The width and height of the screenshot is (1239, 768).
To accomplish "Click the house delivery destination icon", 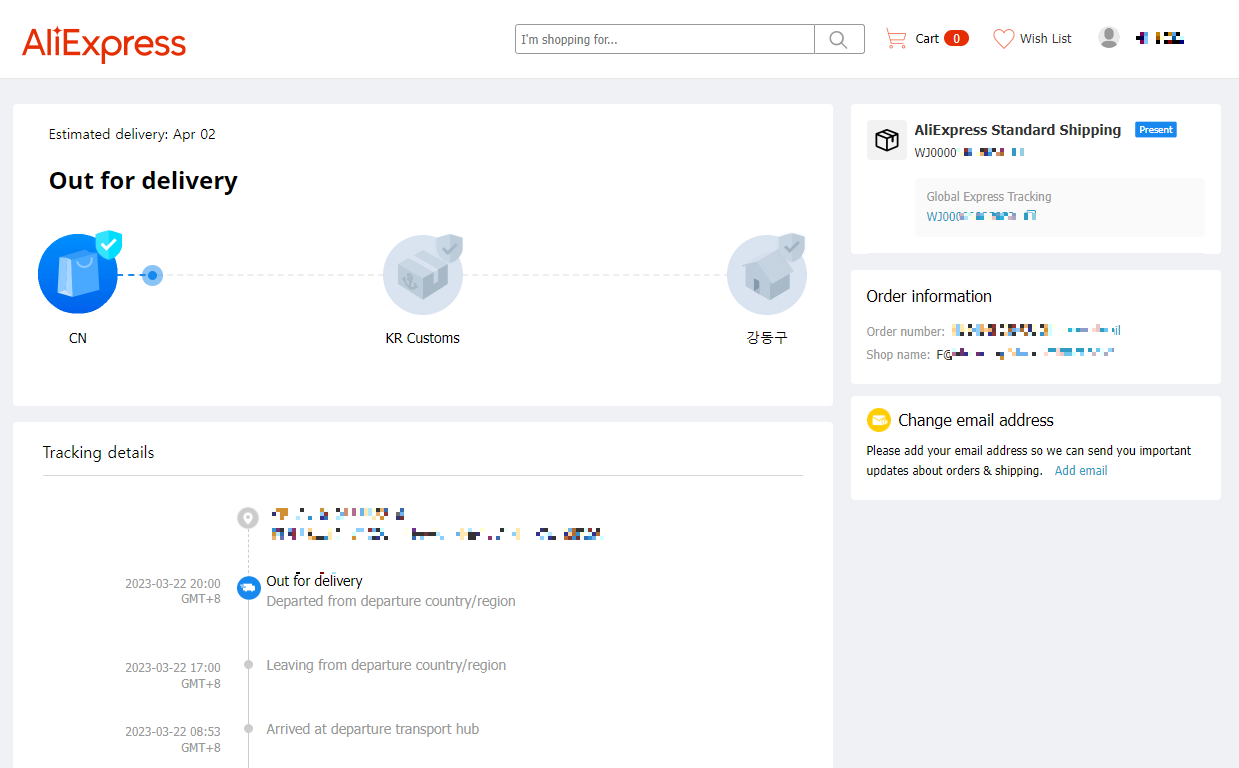I will pyautogui.click(x=767, y=274).
